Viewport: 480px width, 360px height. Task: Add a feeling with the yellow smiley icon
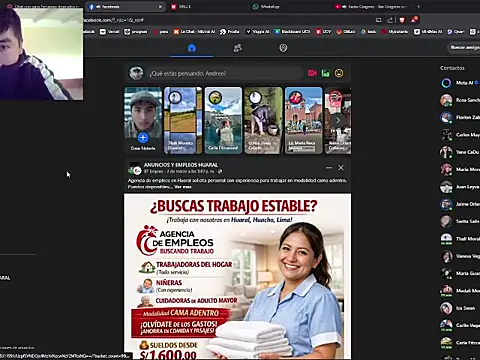pos(339,73)
